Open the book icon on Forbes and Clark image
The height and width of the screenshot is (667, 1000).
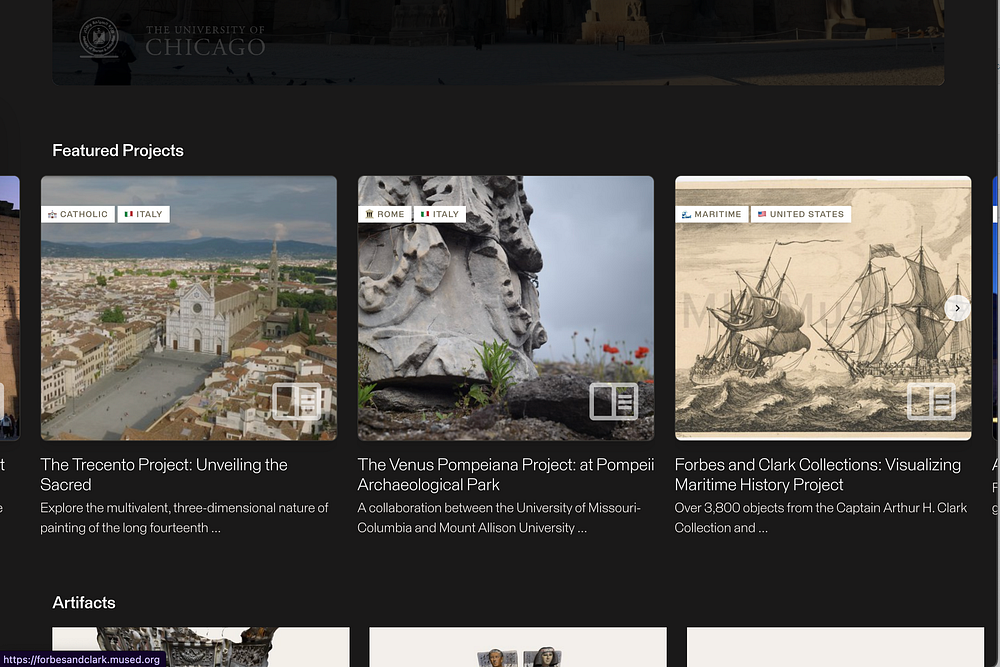pos(931,401)
